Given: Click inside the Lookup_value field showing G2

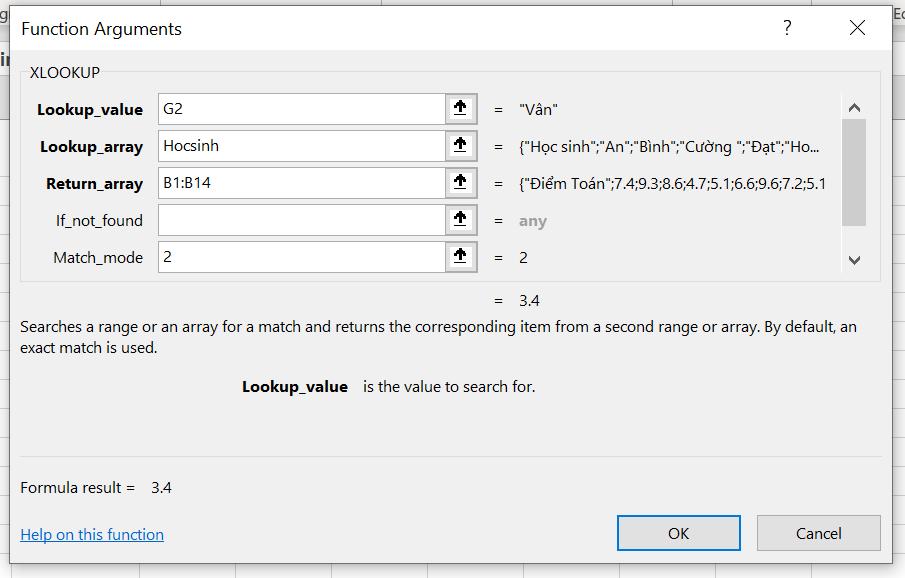Looking at the screenshot, I should 300,109.
